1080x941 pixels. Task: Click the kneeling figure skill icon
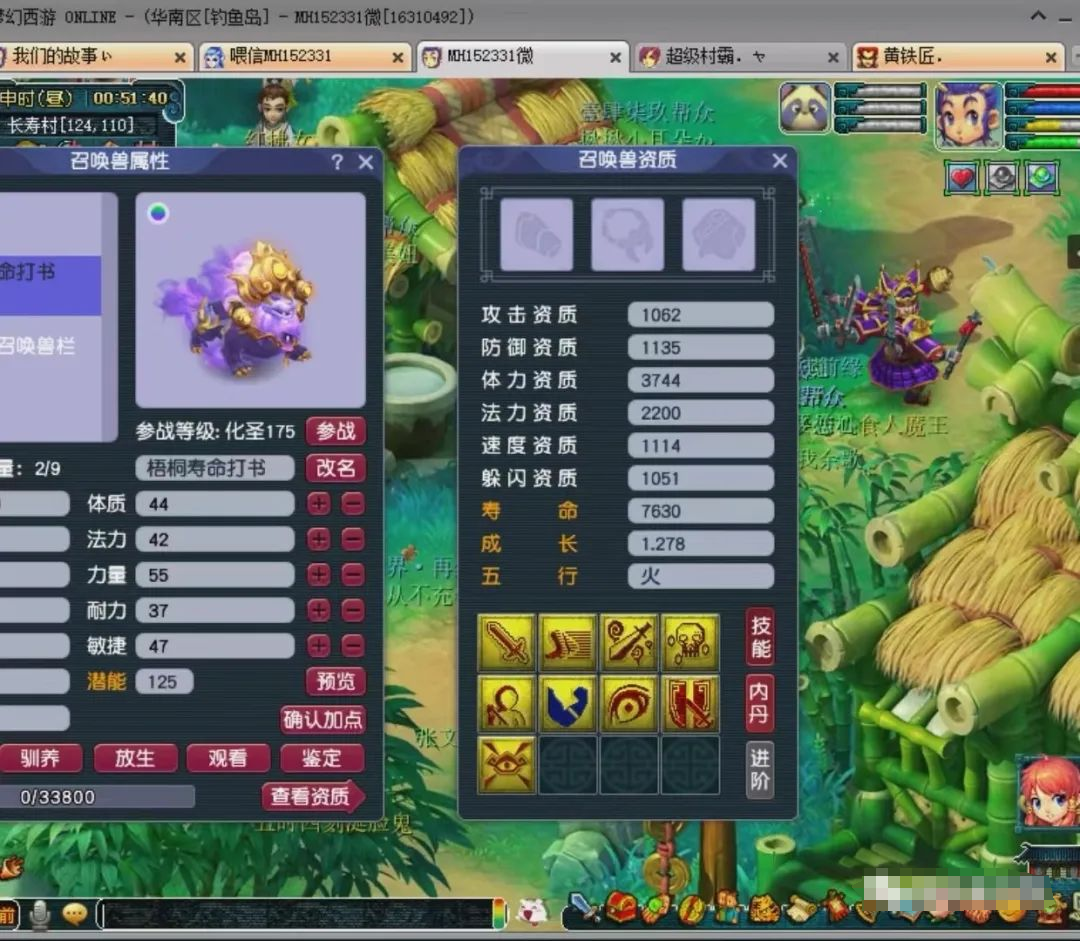[x=506, y=703]
